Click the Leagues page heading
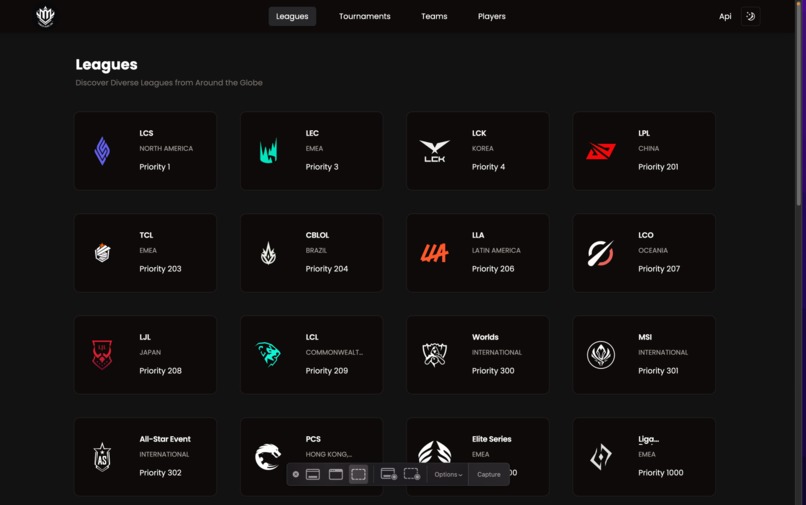This screenshot has width=806, height=505. (106, 64)
